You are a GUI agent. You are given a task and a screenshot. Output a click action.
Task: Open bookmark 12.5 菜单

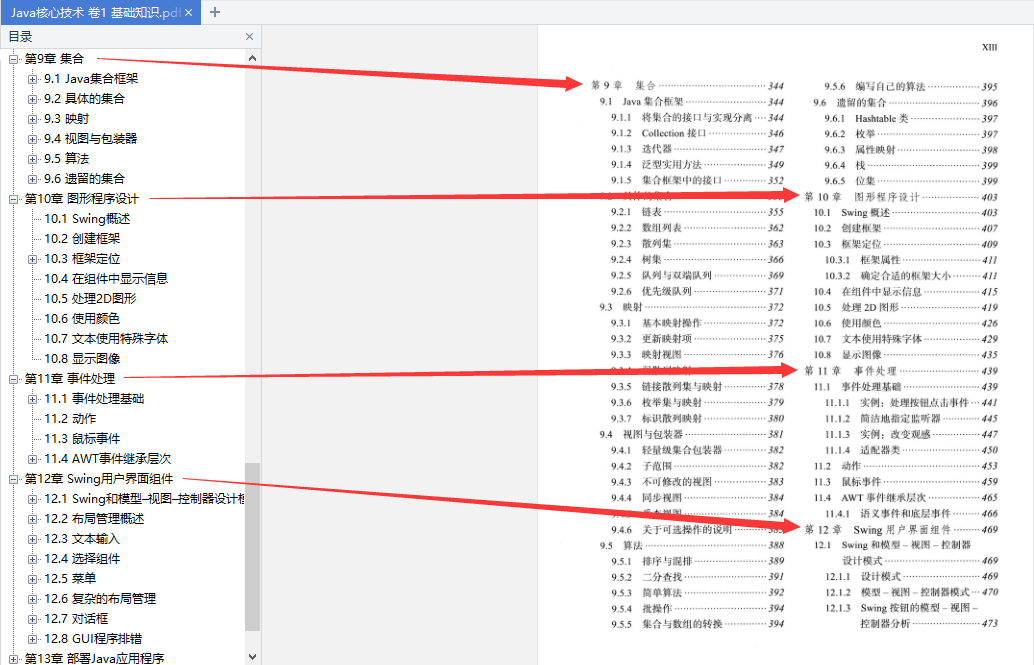(x=71, y=579)
